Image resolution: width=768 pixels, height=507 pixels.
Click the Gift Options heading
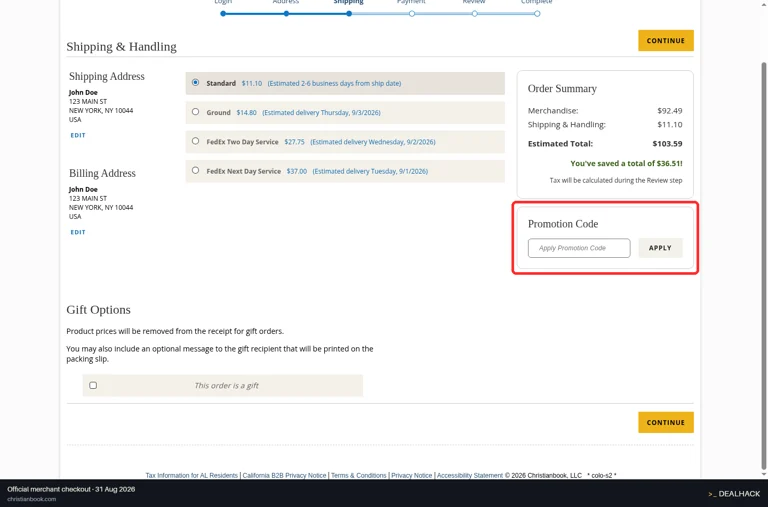[x=98, y=310]
